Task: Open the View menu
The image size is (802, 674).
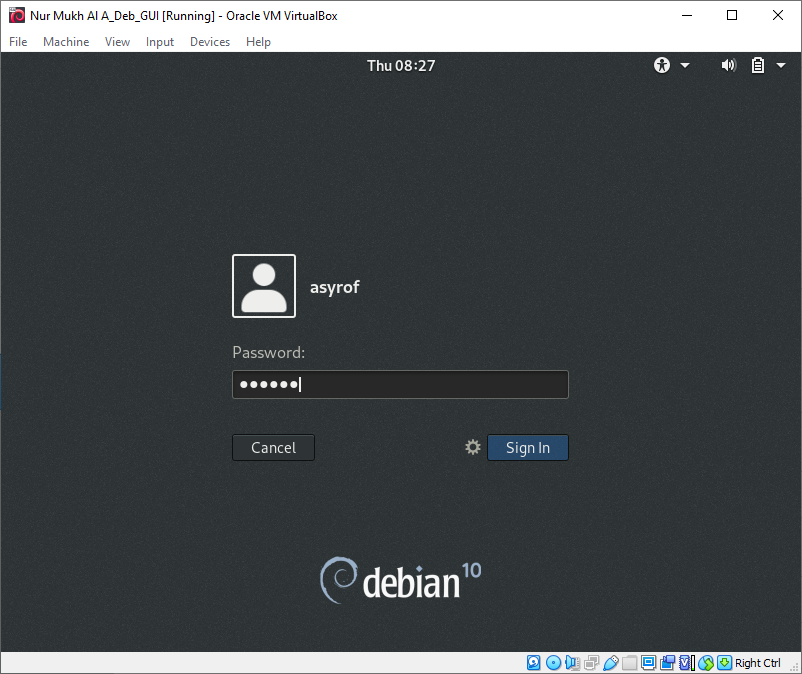Action: pos(117,42)
